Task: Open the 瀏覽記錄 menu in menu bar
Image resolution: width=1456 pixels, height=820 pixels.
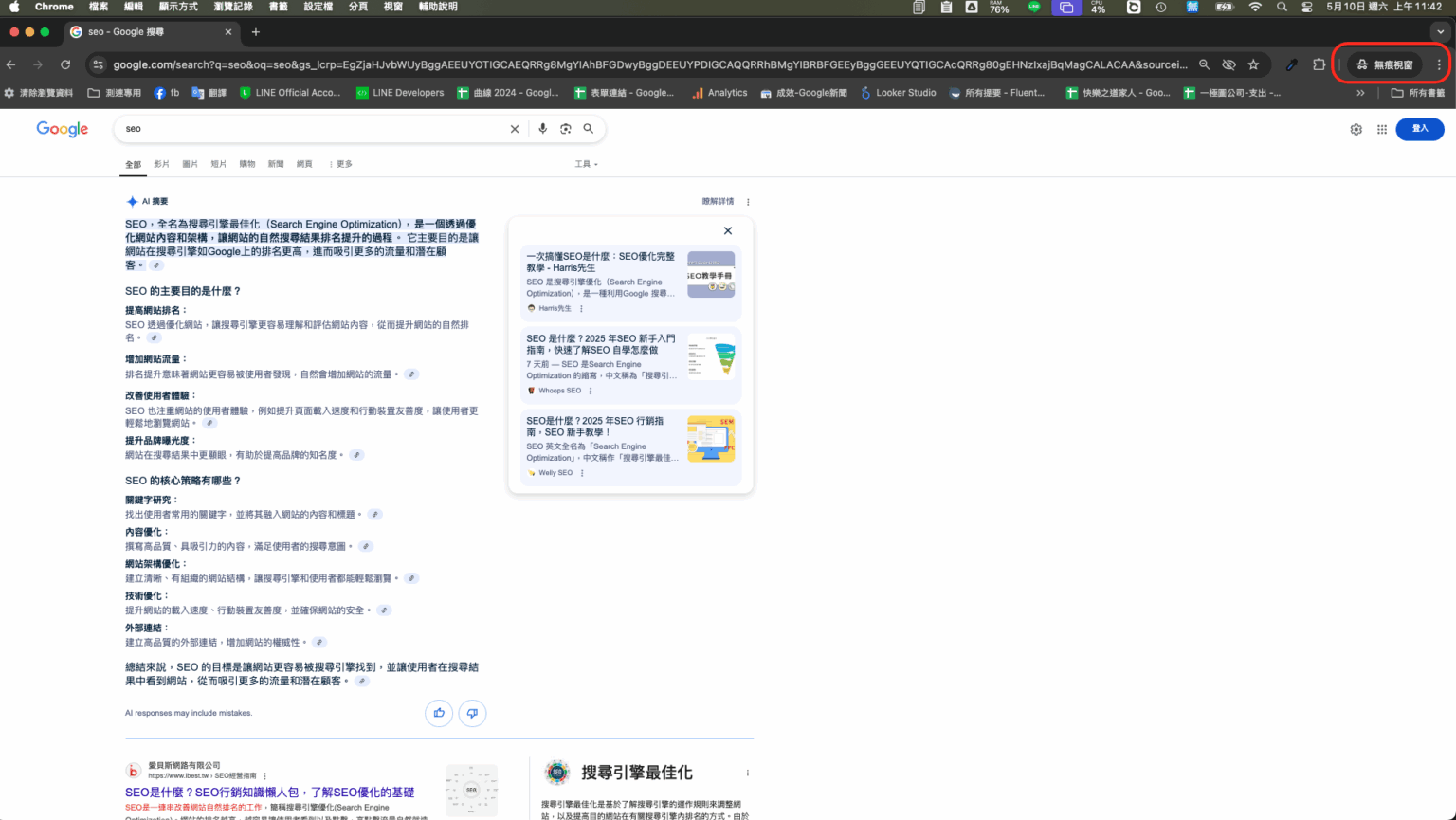Action: pyautogui.click(x=233, y=7)
